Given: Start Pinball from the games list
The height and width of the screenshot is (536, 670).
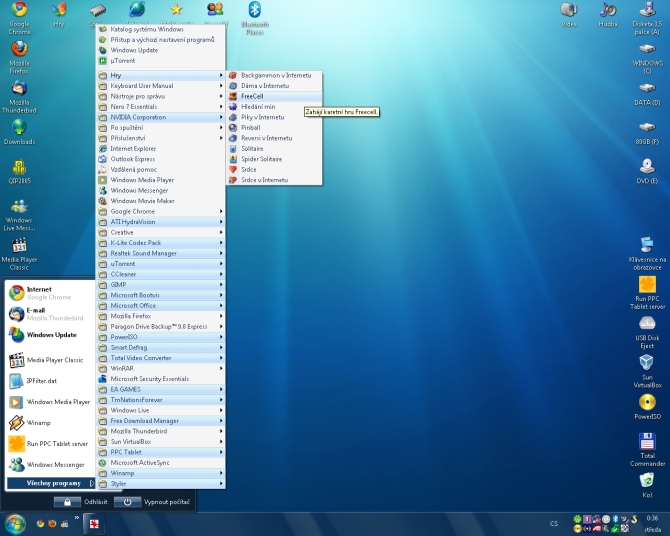Looking at the screenshot, I should click(x=251, y=128).
